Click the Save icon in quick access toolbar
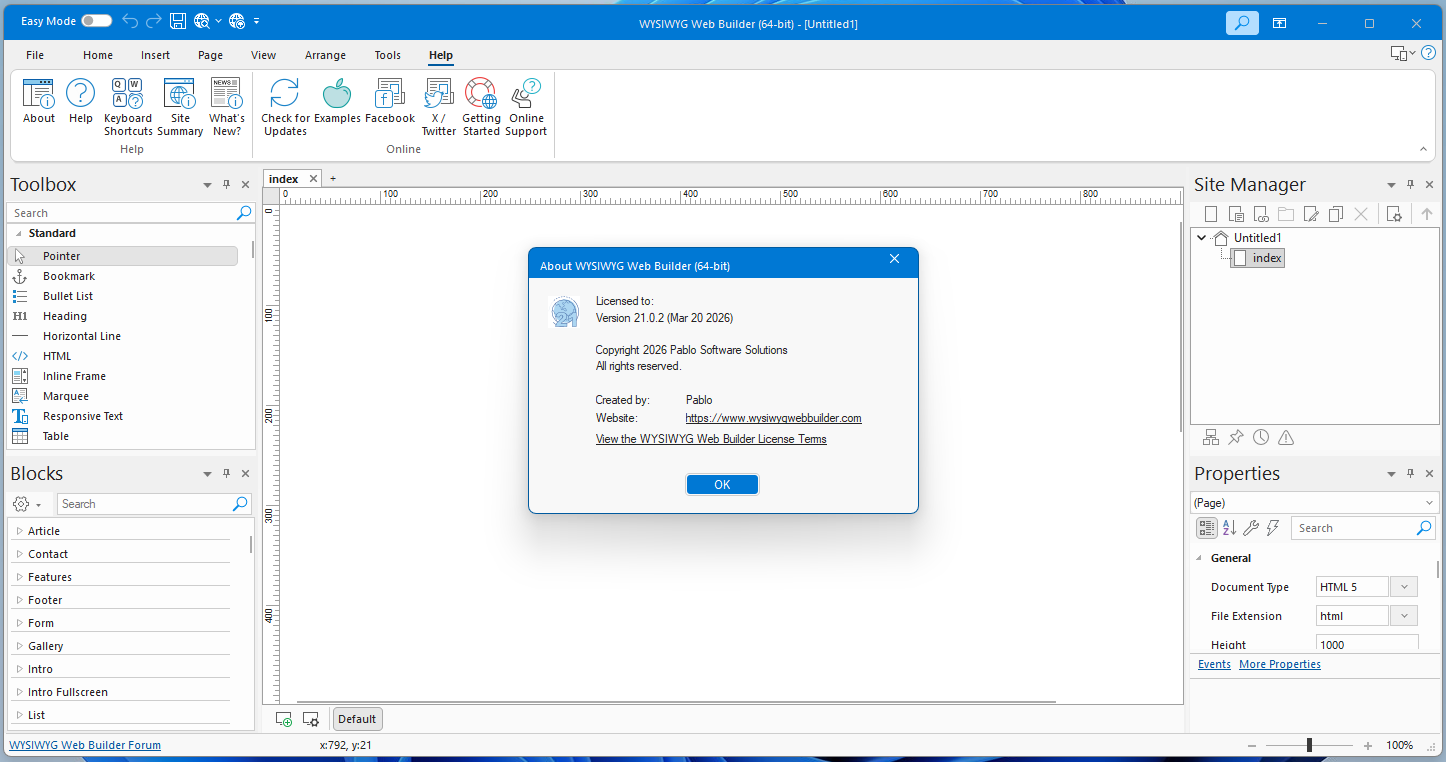The width and height of the screenshot is (1446, 762). [178, 20]
